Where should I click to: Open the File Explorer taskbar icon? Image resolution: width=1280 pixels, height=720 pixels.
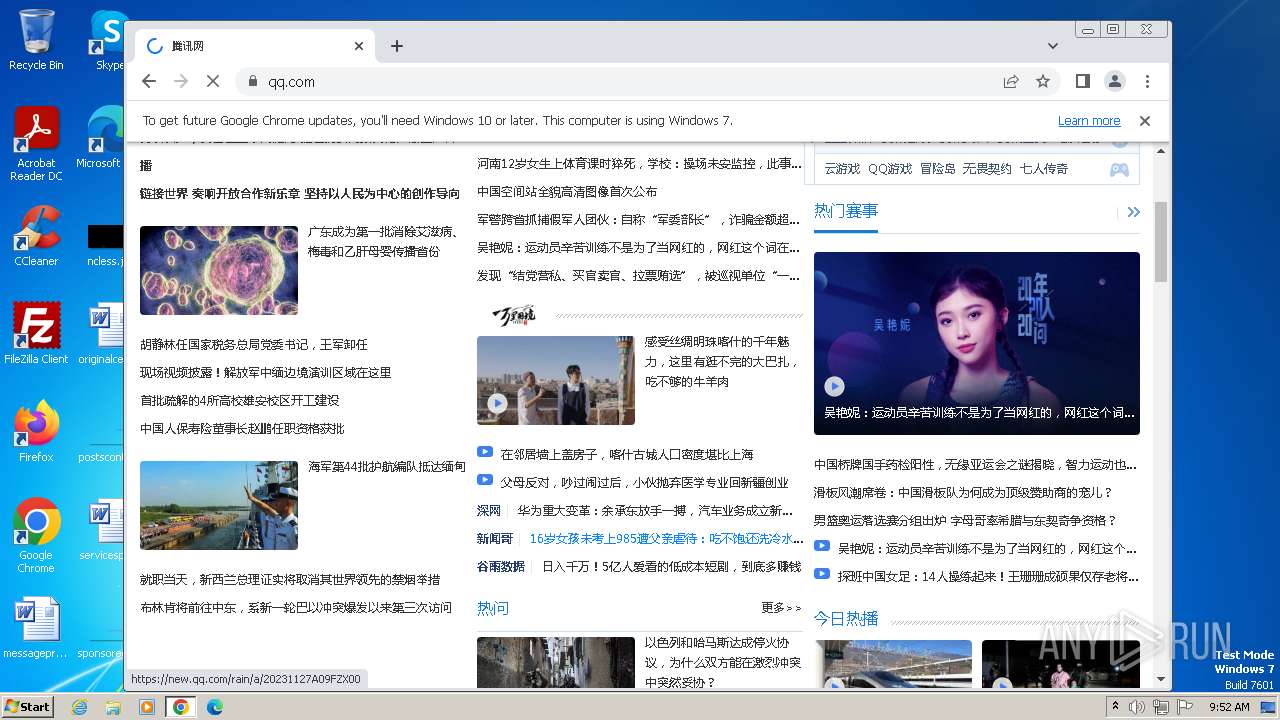point(113,707)
